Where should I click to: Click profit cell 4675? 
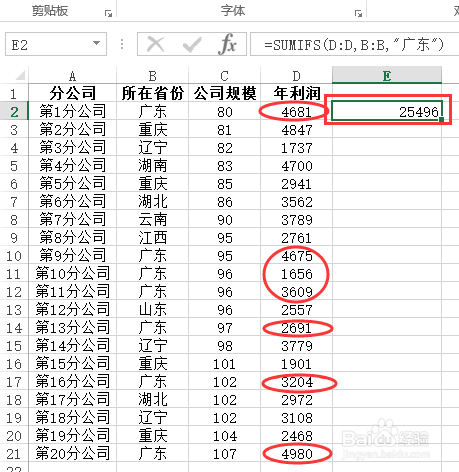point(296,255)
